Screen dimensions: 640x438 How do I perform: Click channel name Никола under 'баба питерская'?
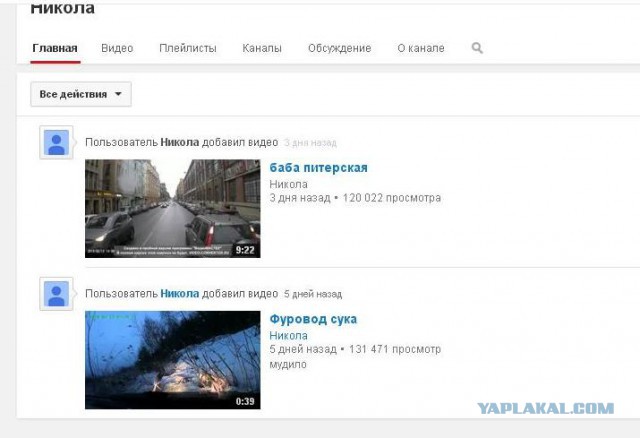click(288, 185)
